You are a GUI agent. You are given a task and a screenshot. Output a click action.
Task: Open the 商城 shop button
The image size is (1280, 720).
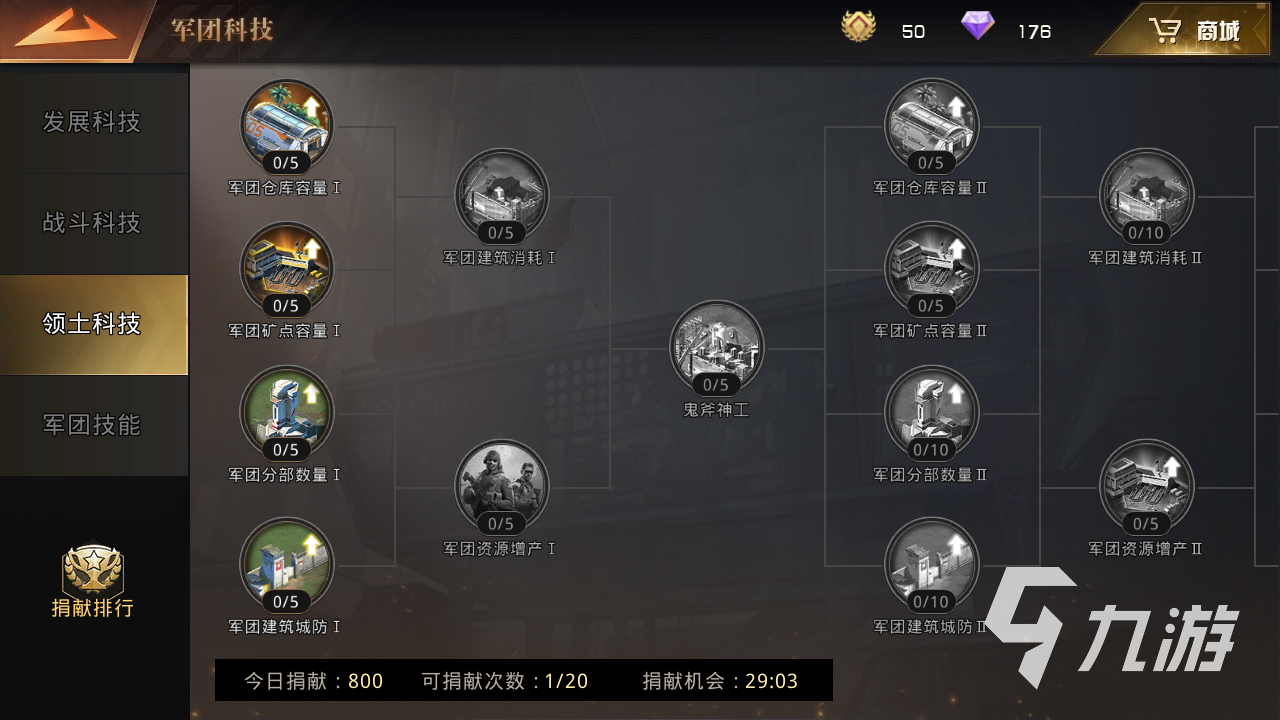1189,30
